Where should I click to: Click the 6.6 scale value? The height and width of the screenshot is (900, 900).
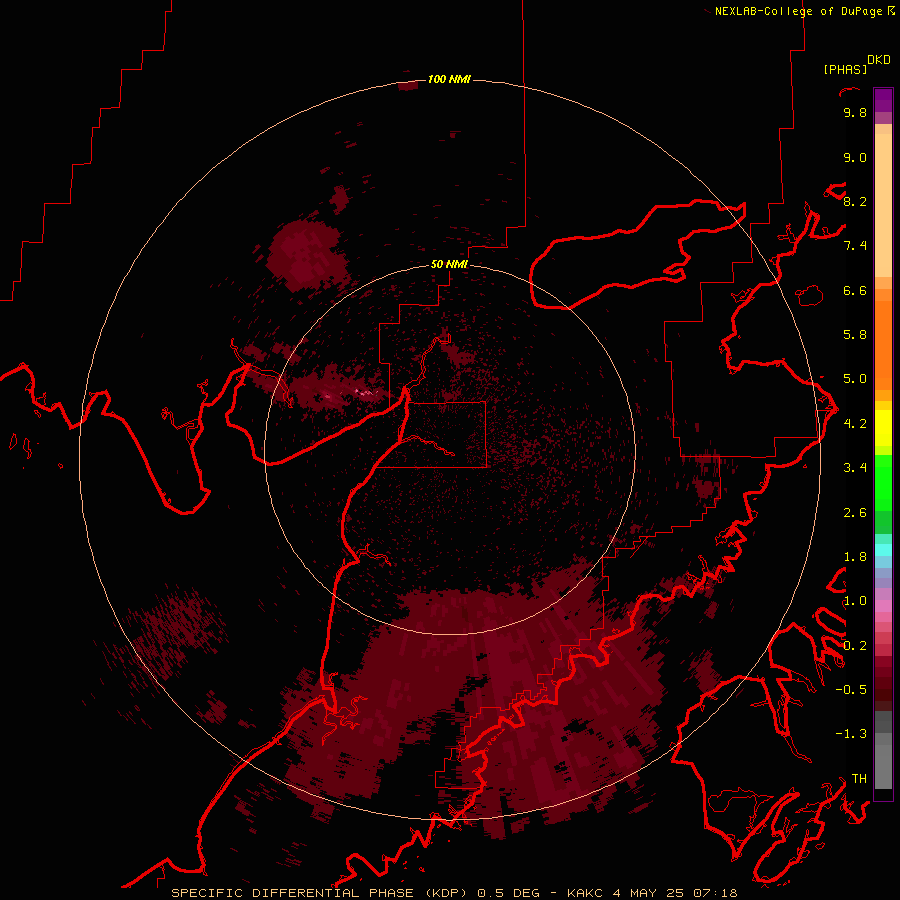pos(855,290)
